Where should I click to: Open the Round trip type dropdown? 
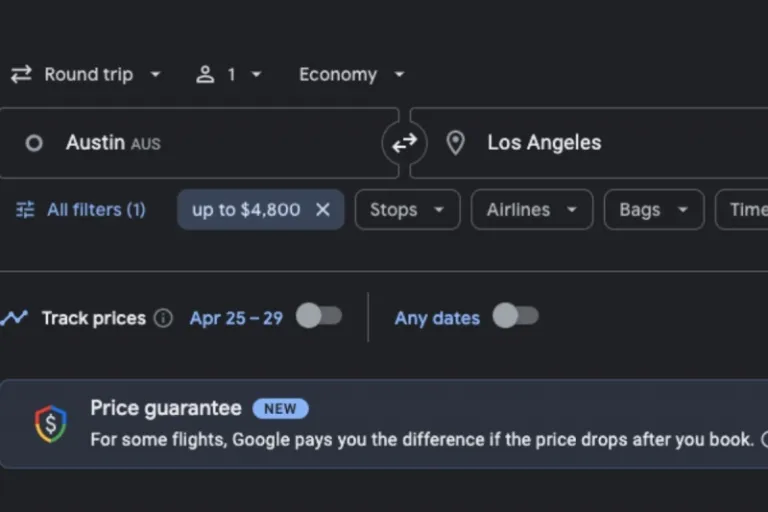pos(87,75)
